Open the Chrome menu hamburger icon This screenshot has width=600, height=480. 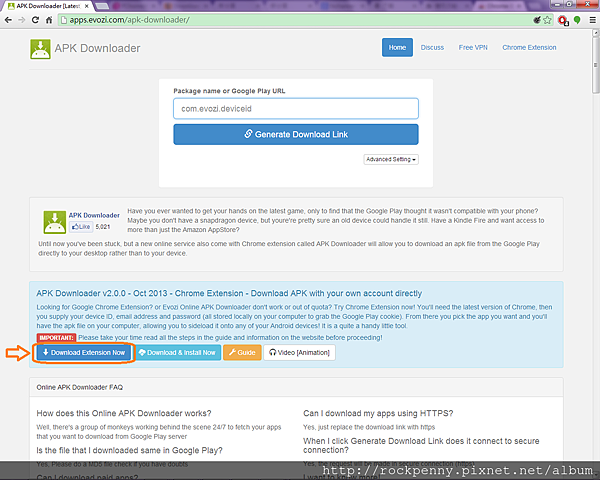(592, 20)
